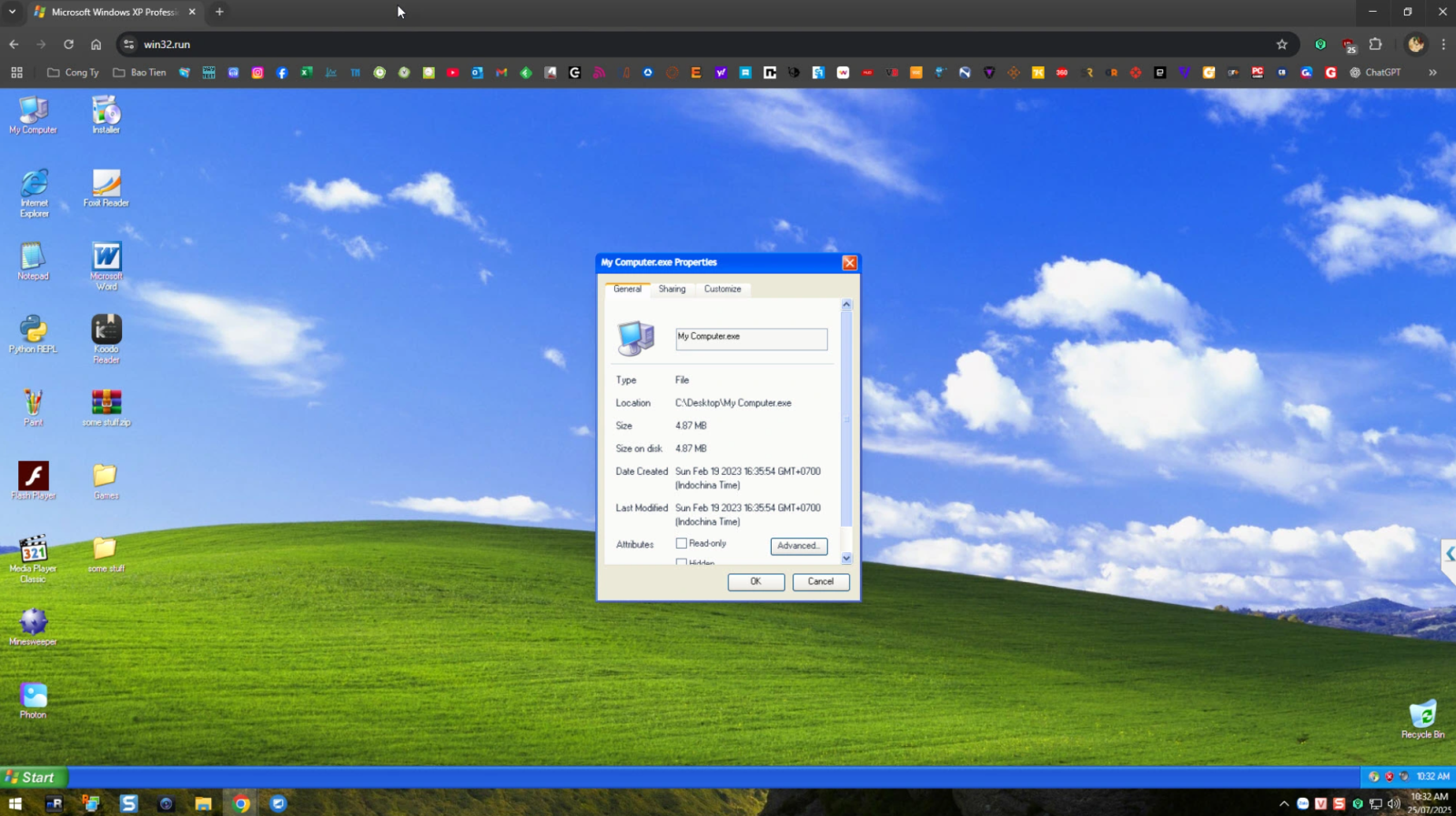Select the some stuff.zip archive icon

point(106,407)
